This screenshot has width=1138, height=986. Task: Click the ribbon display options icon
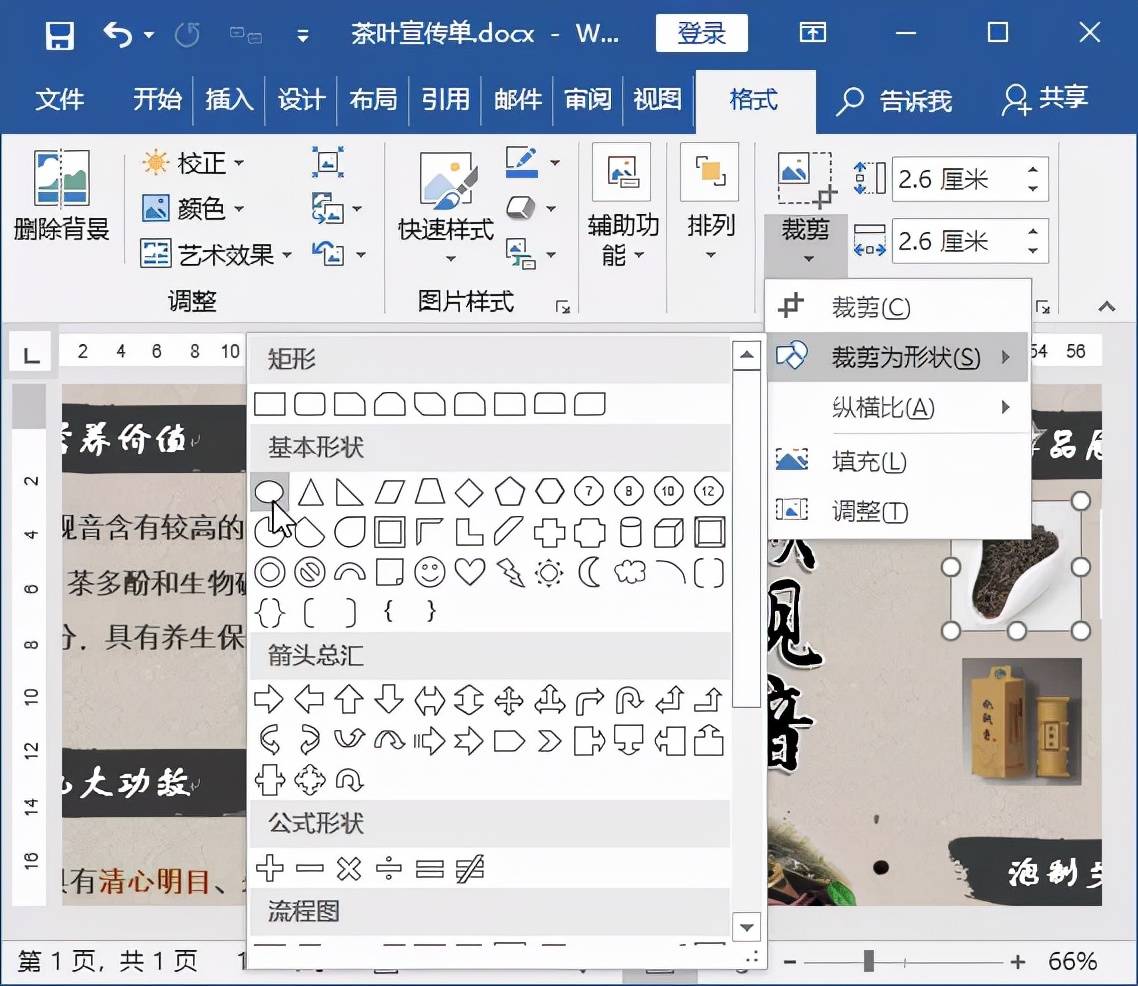click(x=813, y=33)
